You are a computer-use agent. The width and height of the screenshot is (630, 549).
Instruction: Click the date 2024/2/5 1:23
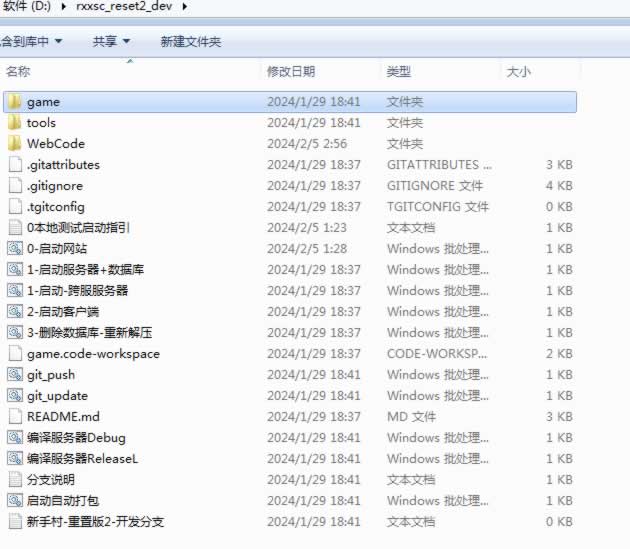tap(307, 227)
